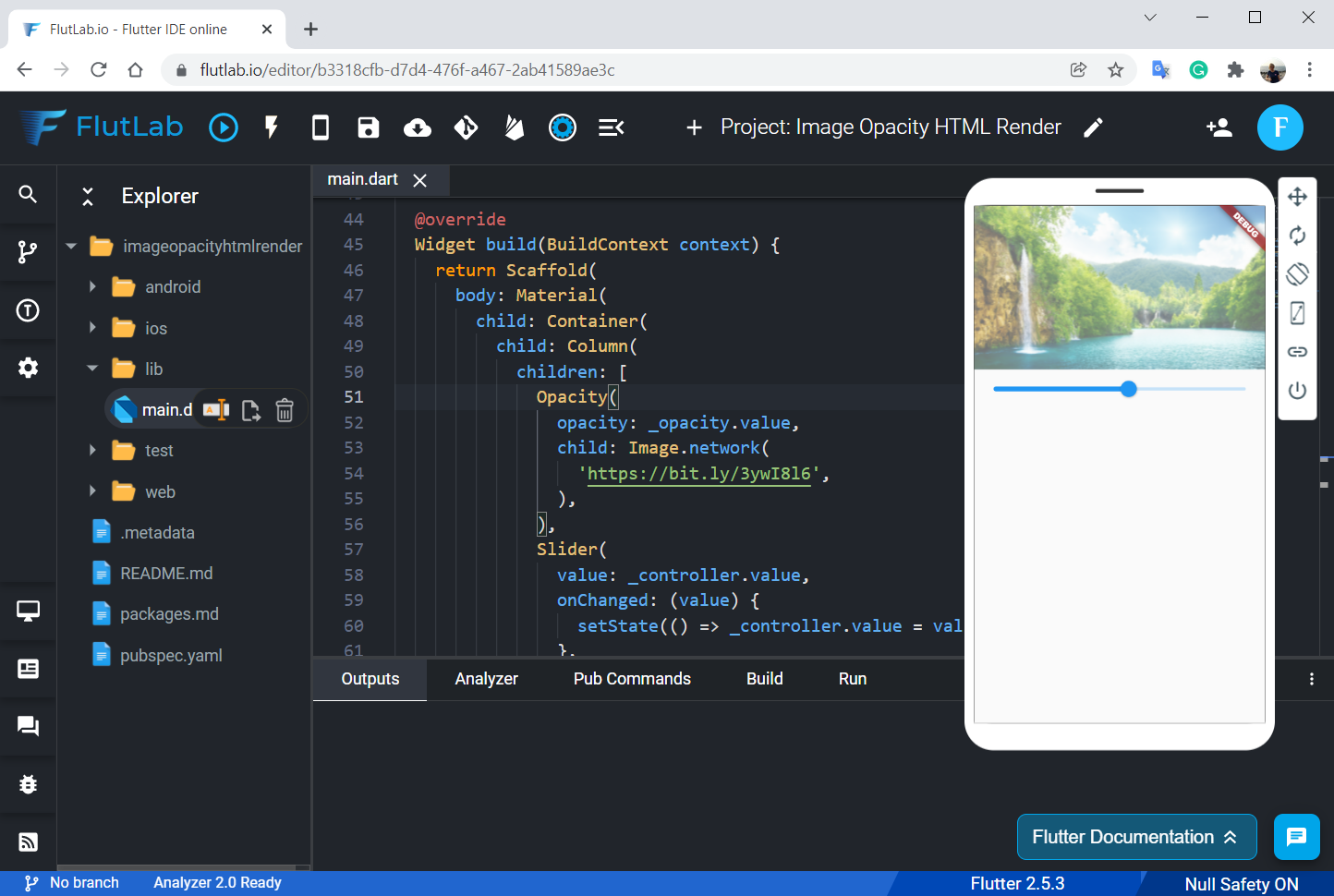
Task: Click the cloud download icon
Action: [x=418, y=127]
